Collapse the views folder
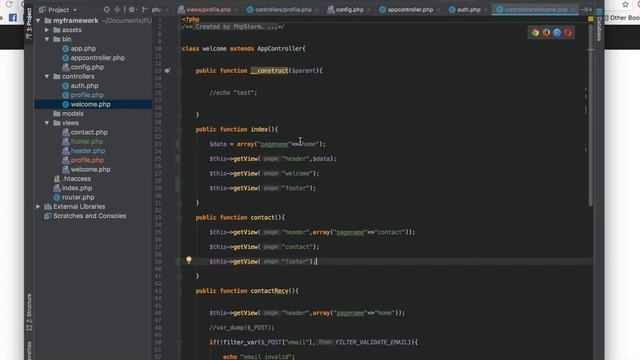Viewport: 640px width, 360px height. click(47, 123)
